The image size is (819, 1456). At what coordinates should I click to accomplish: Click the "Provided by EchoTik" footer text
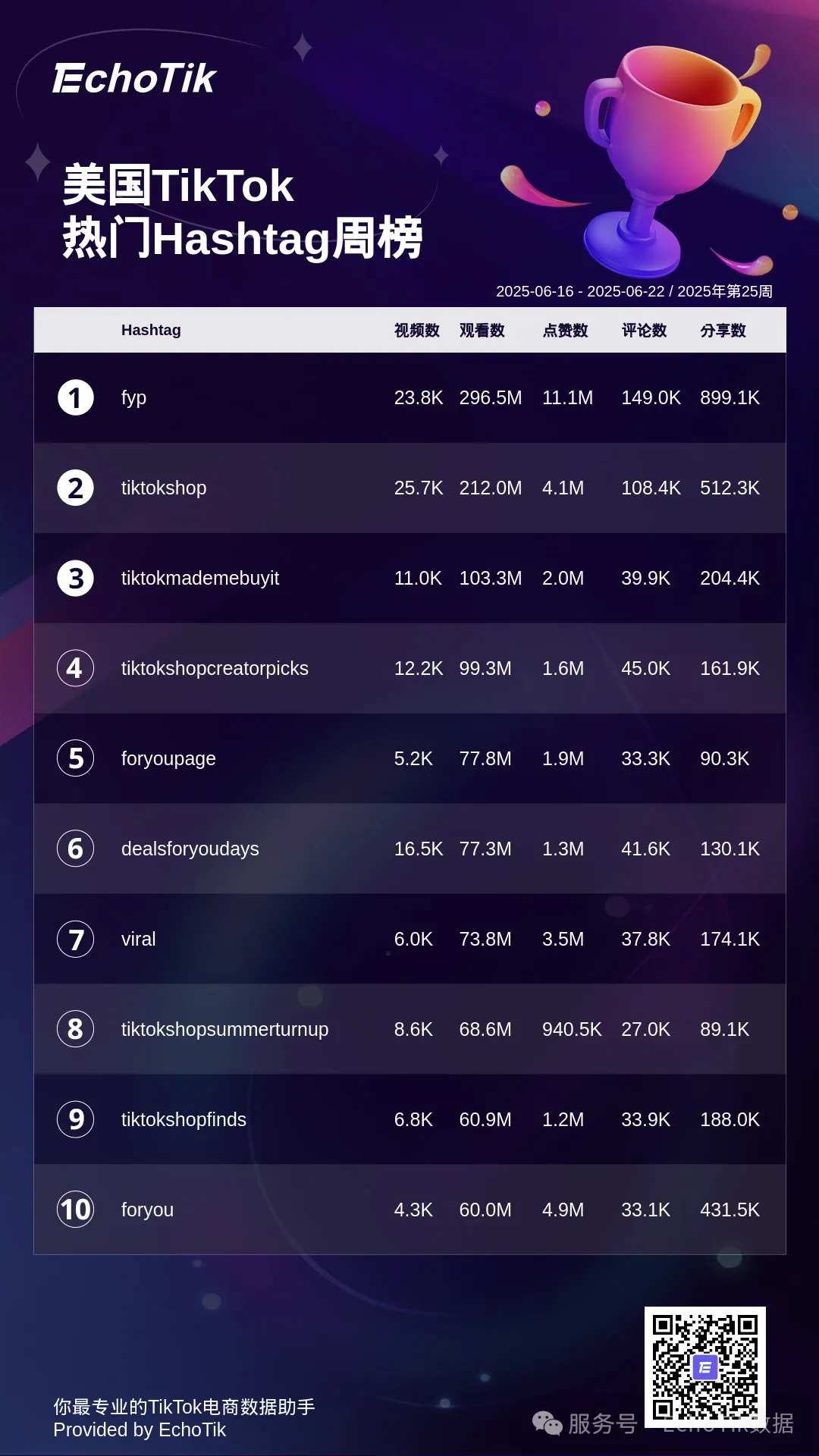[x=140, y=1429]
